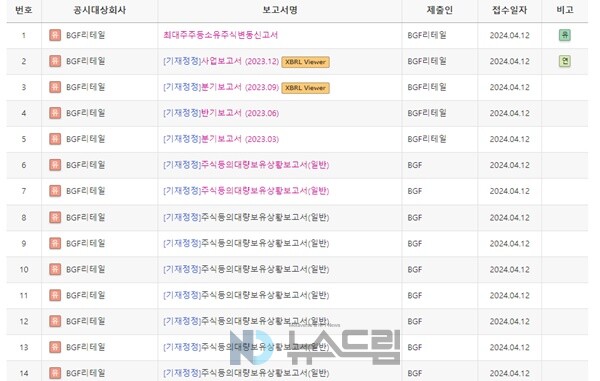The height and width of the screenshot is (381, 600).
Task: Open 최대주주등소유주식변동신고서 report
Action: (220, 35)
